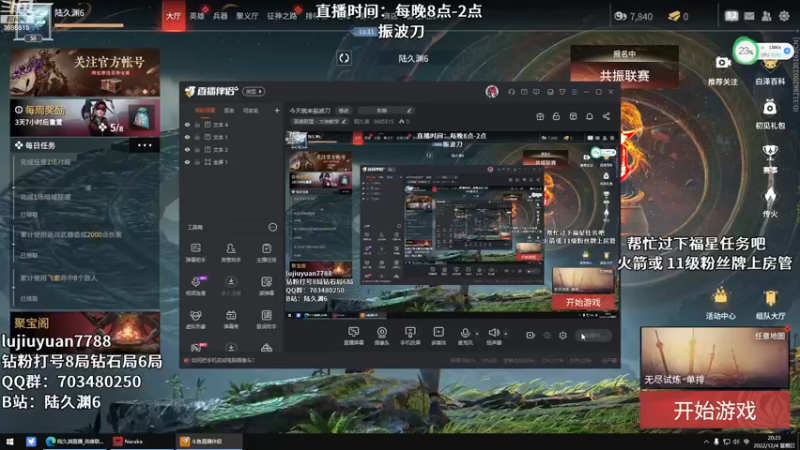
Task: Open the 初见礼包 gift pack icon
Action: click(770, 114)
